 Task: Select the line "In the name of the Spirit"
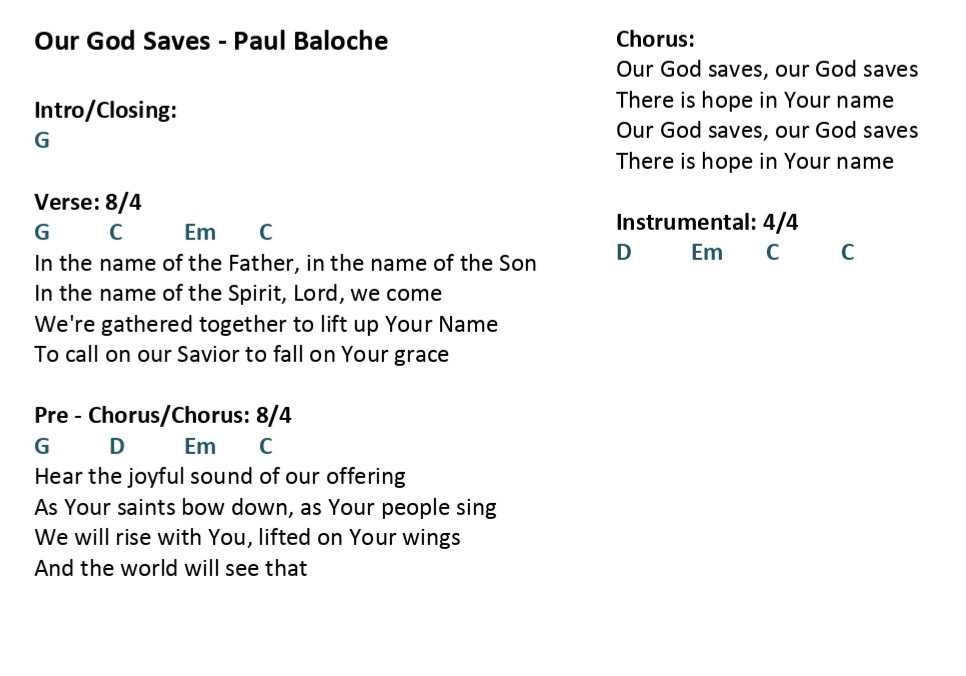238,294
